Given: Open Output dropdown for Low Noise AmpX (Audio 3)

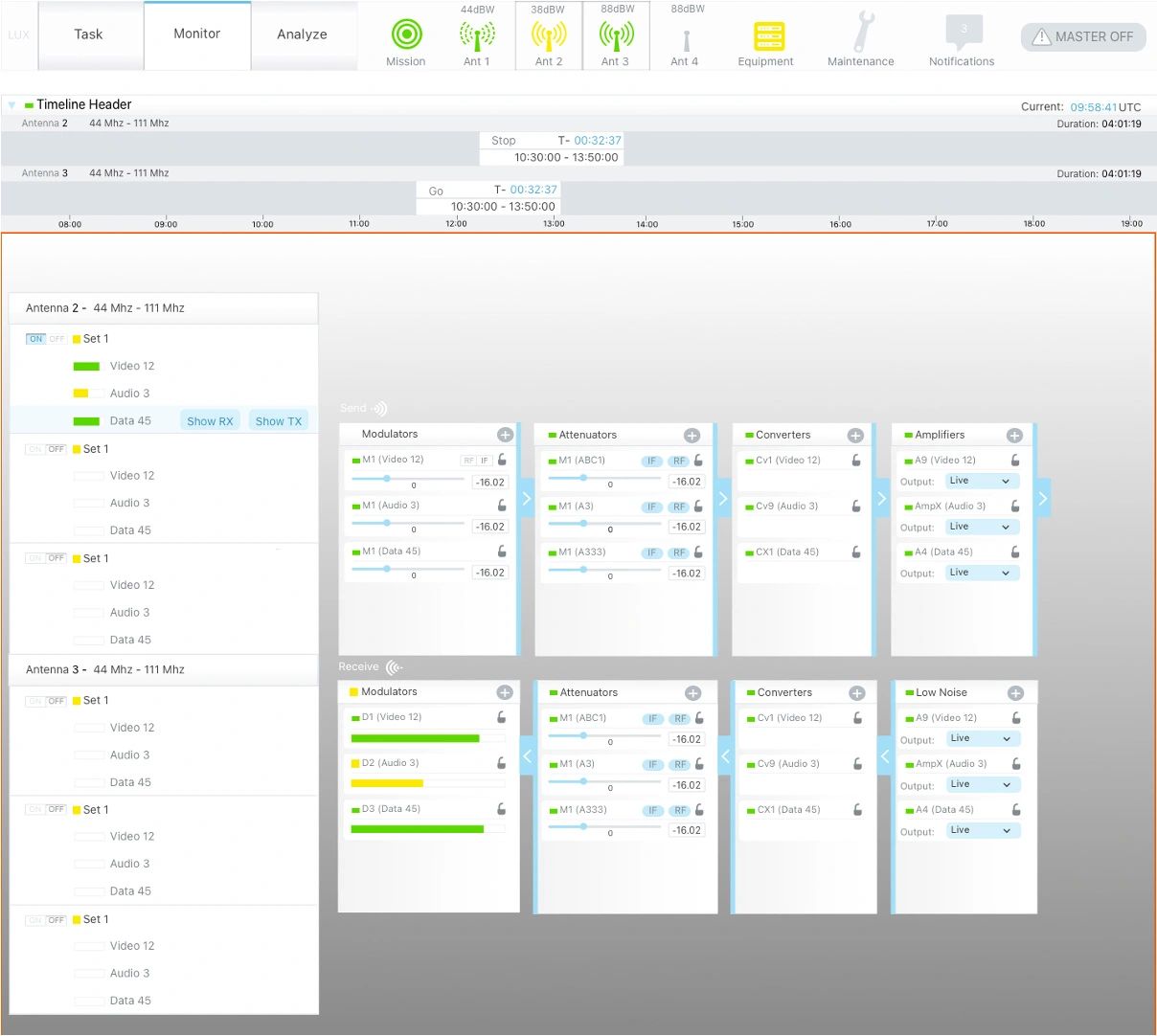Looking at the screenshot, I should (x=983, y=785).
